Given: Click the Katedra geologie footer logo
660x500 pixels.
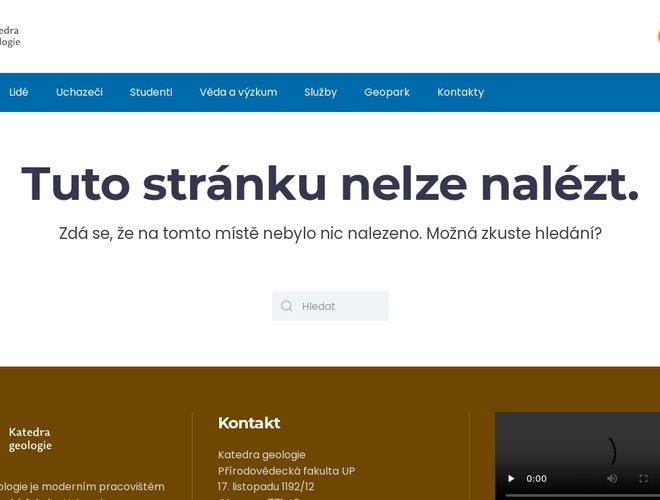Looking at the screenshot, I should (x=30, y=438).
